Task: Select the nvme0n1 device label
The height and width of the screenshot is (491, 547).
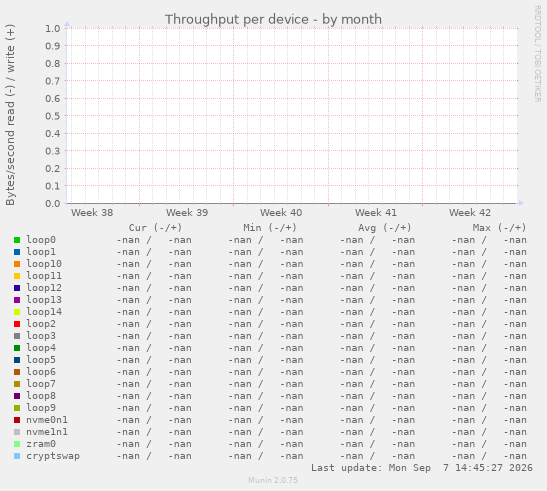Action: pyautogui.click(x=47, y=420)
